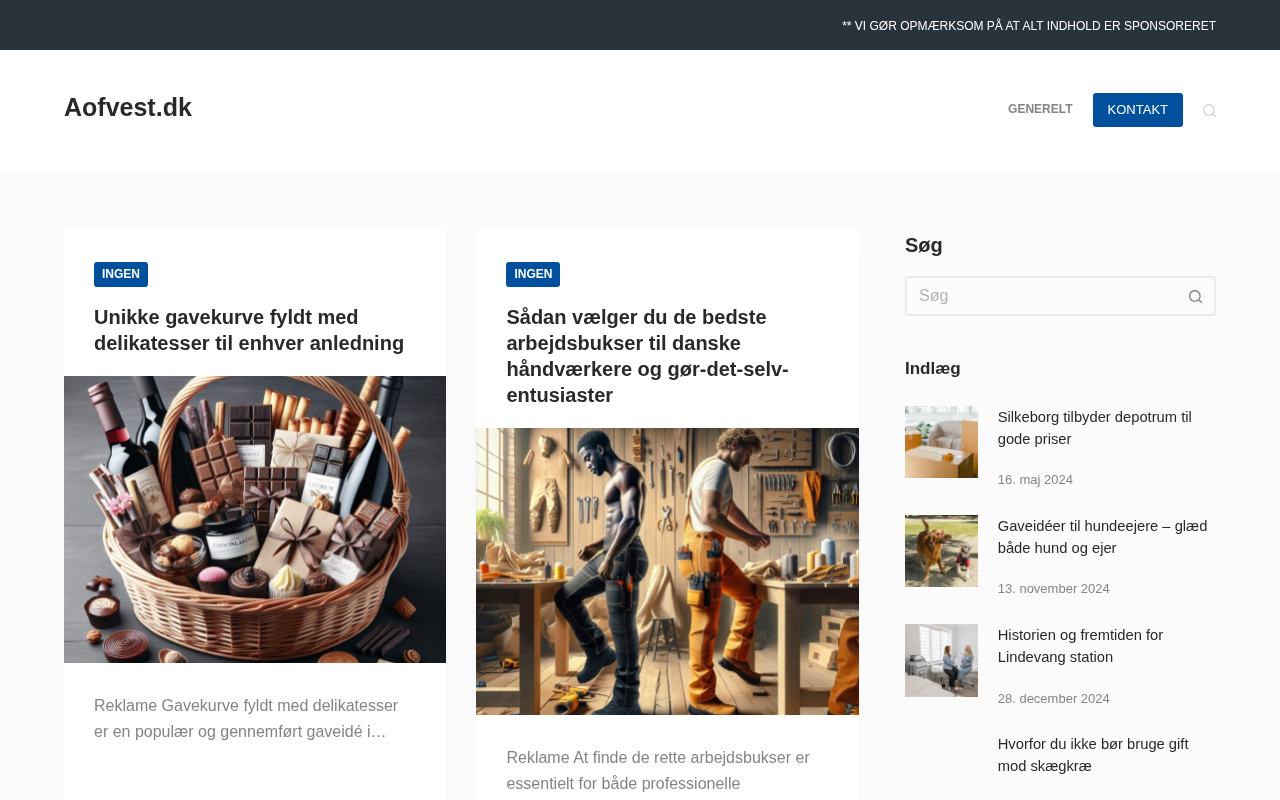Select the date '28. december 2024'
The height and width of the screenshot is (800, 1280).
pyautogui.click(x=1054, y=699)
